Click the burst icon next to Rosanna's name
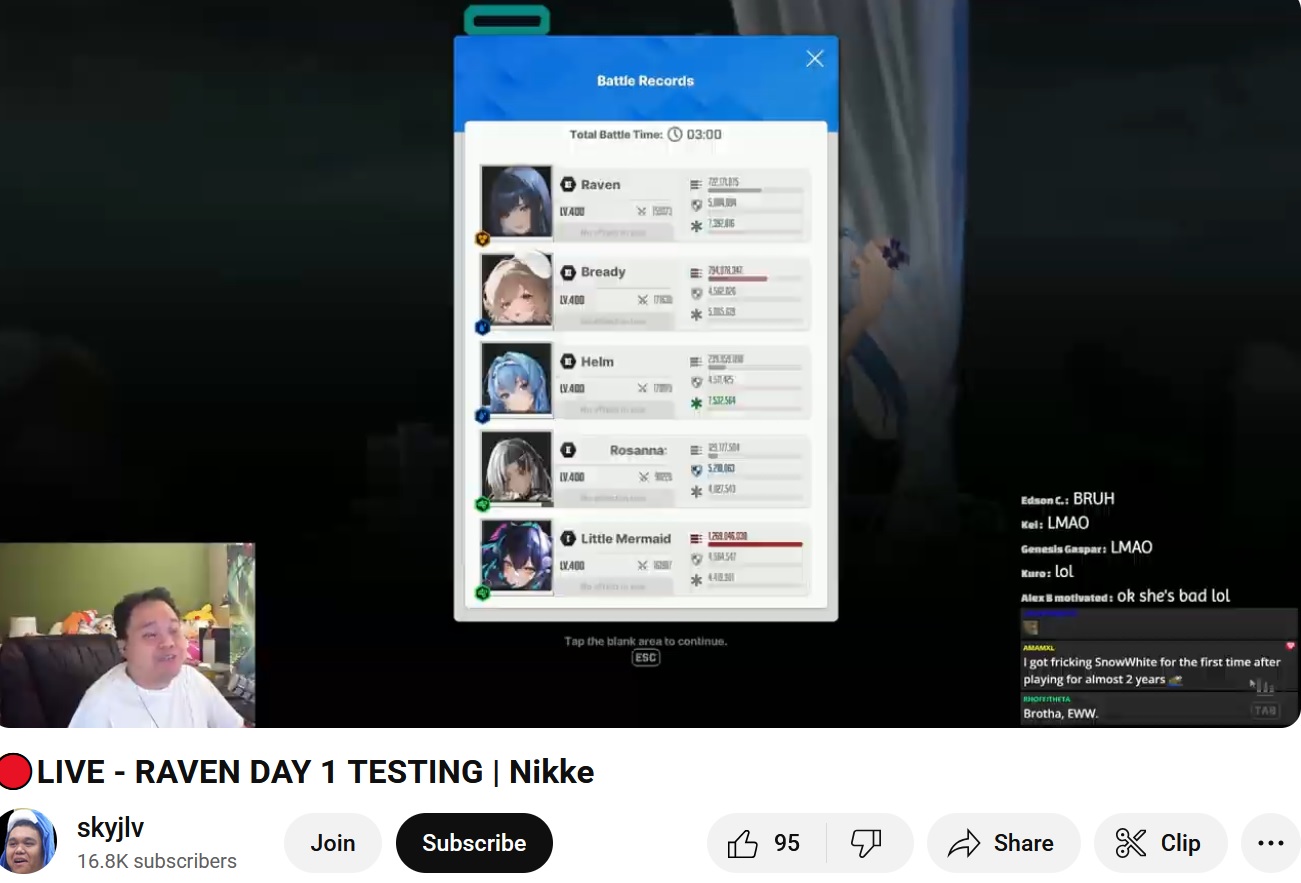Screen dimensions: 1301x883 [x=568, y=450]
